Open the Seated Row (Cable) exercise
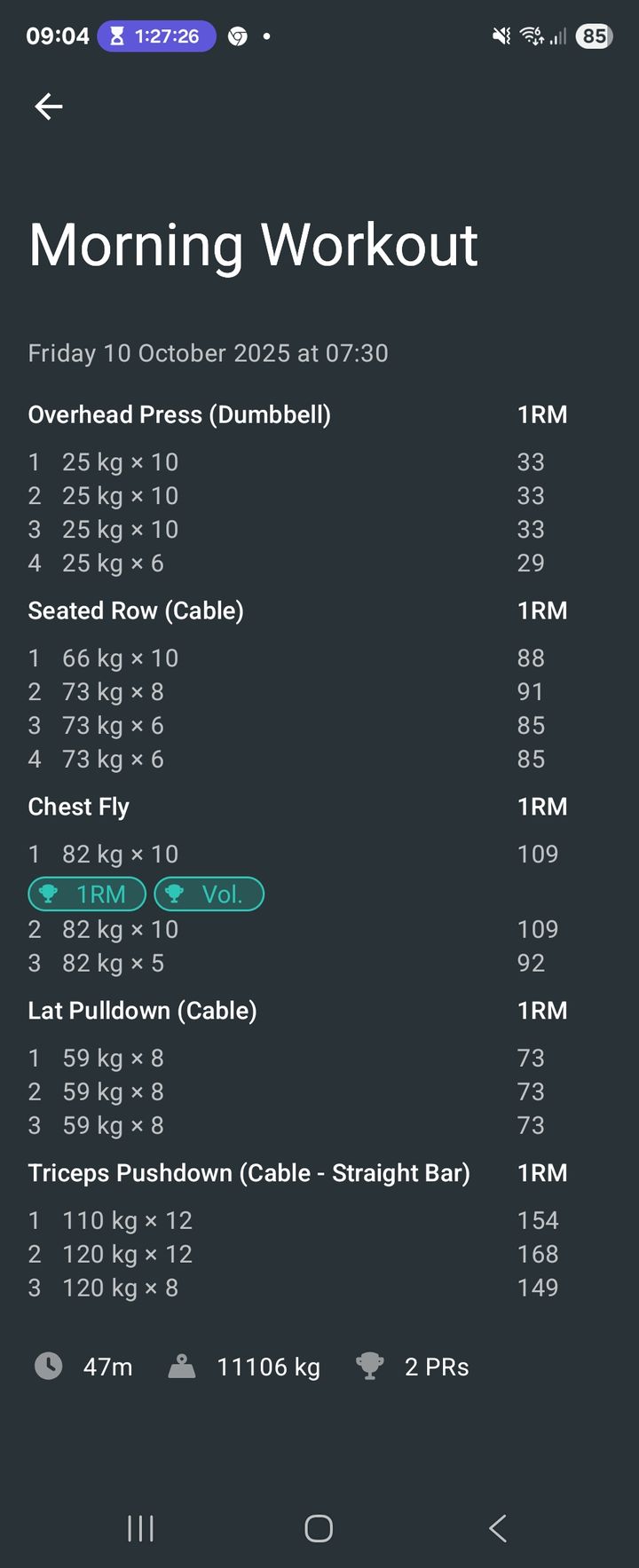Viewport: 639px width, 1568px height. click(x=136, y=611)
